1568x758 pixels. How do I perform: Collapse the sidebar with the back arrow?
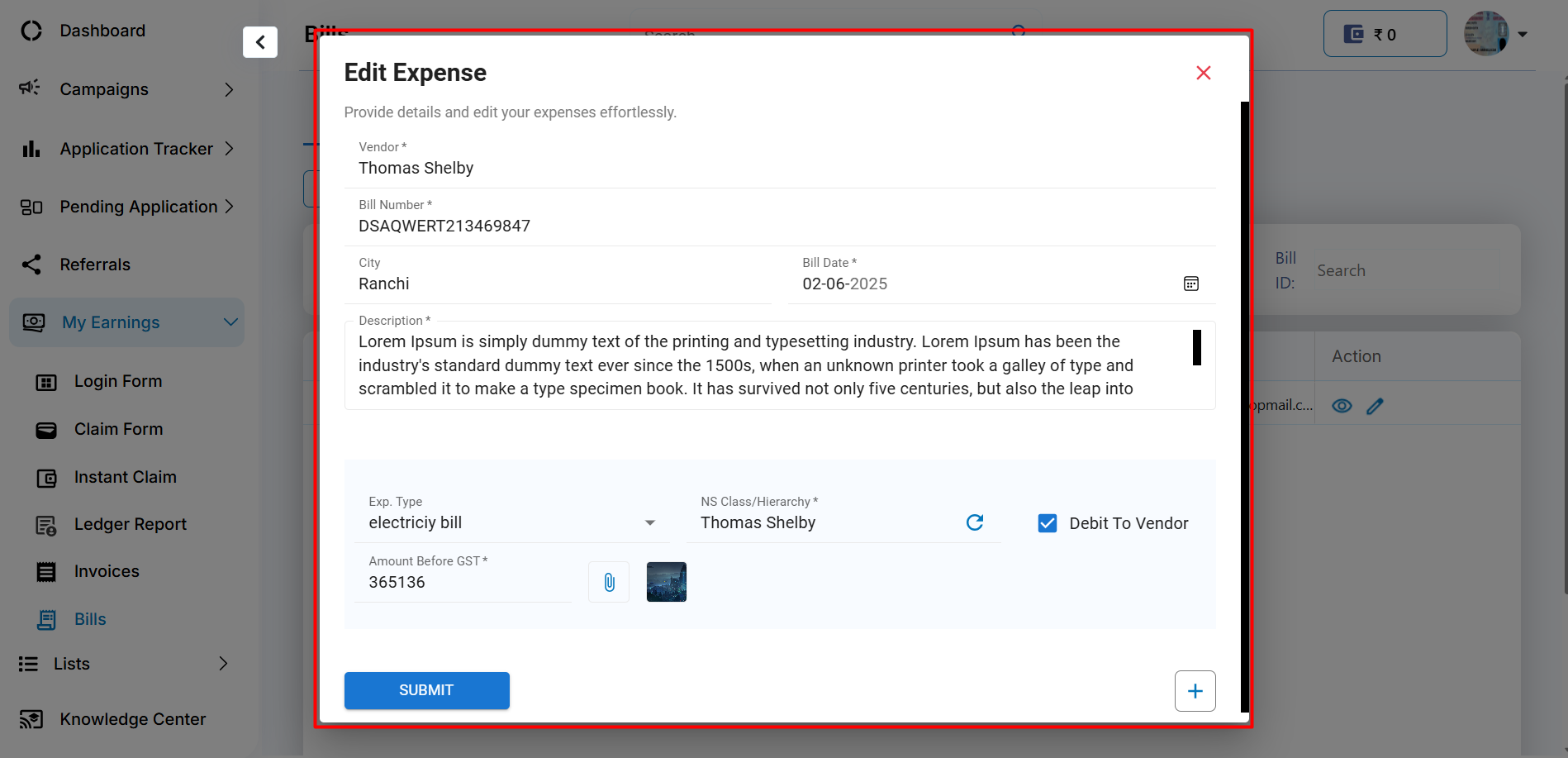[260, 42]
